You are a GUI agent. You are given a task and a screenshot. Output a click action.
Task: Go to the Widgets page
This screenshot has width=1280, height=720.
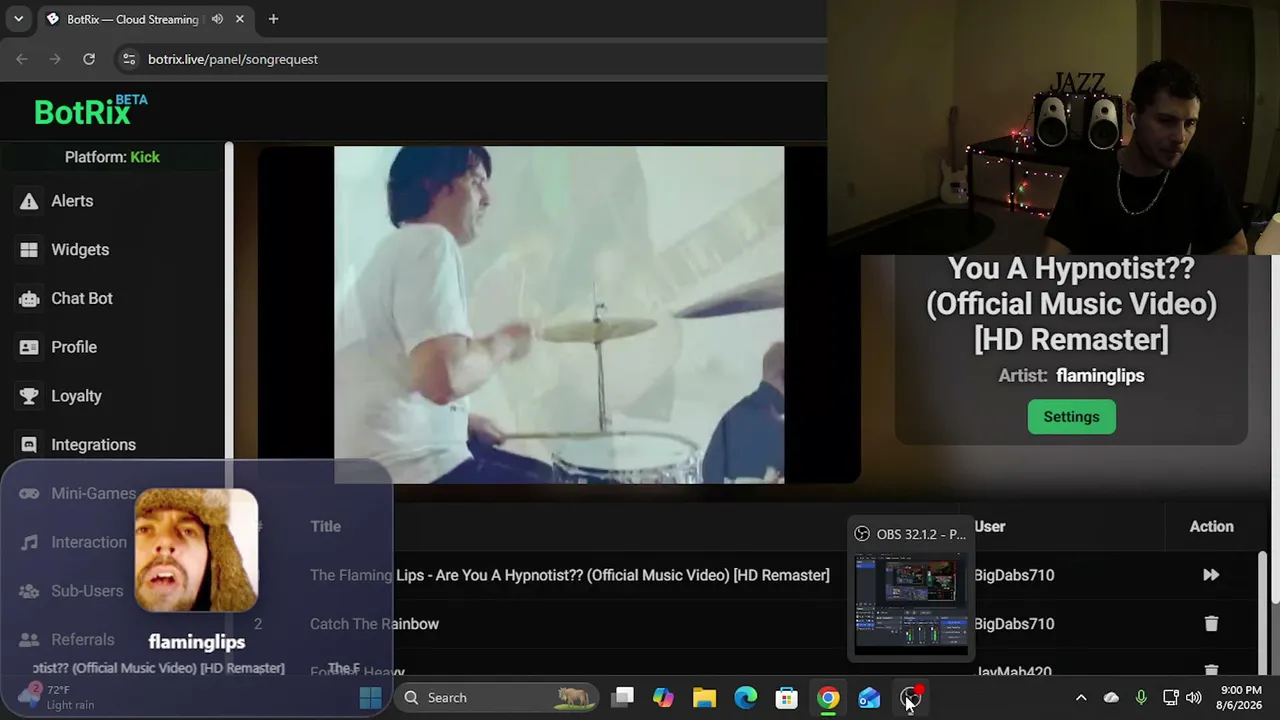[80, 250]
